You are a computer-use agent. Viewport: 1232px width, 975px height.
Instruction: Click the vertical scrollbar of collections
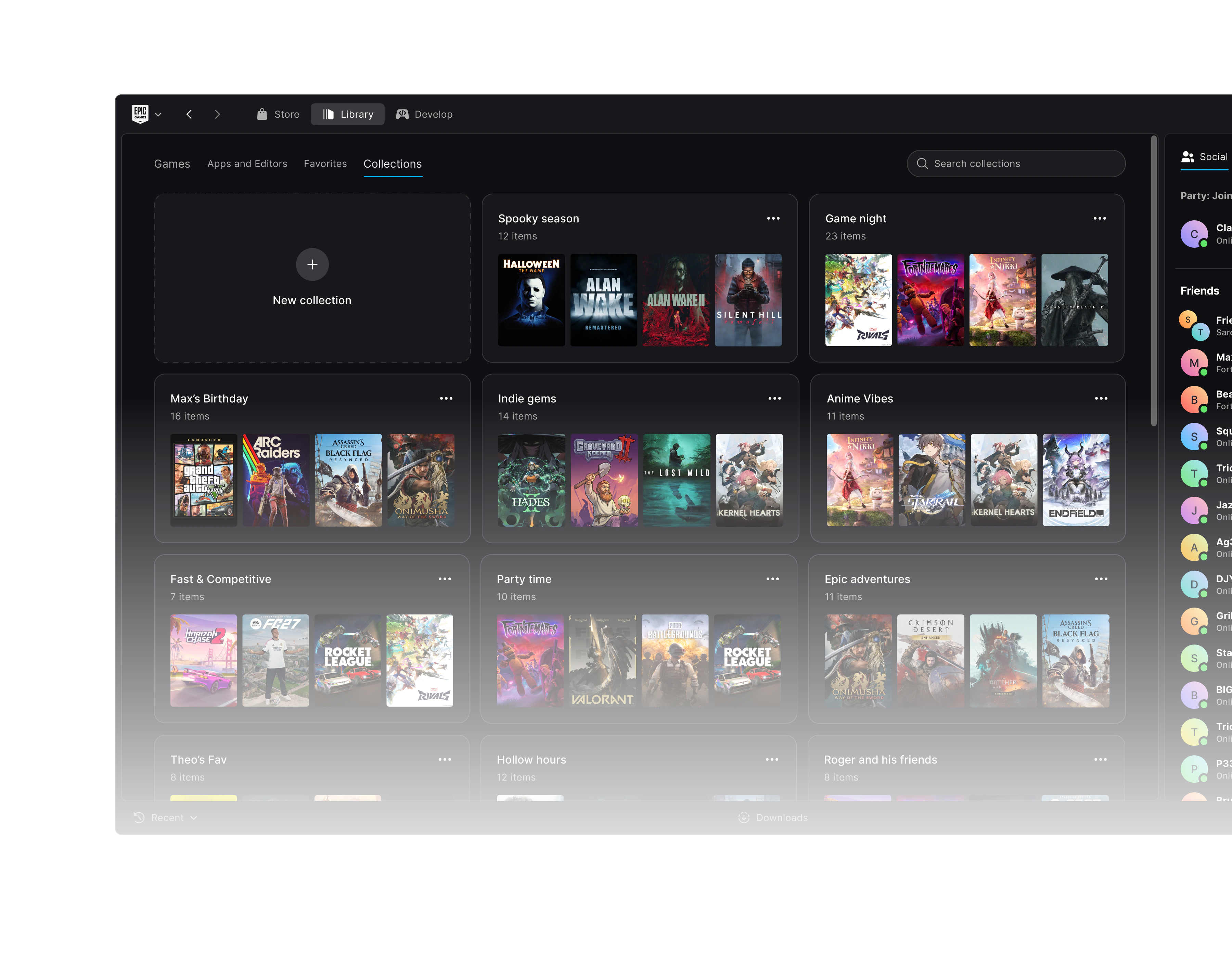pos(1153,282)
